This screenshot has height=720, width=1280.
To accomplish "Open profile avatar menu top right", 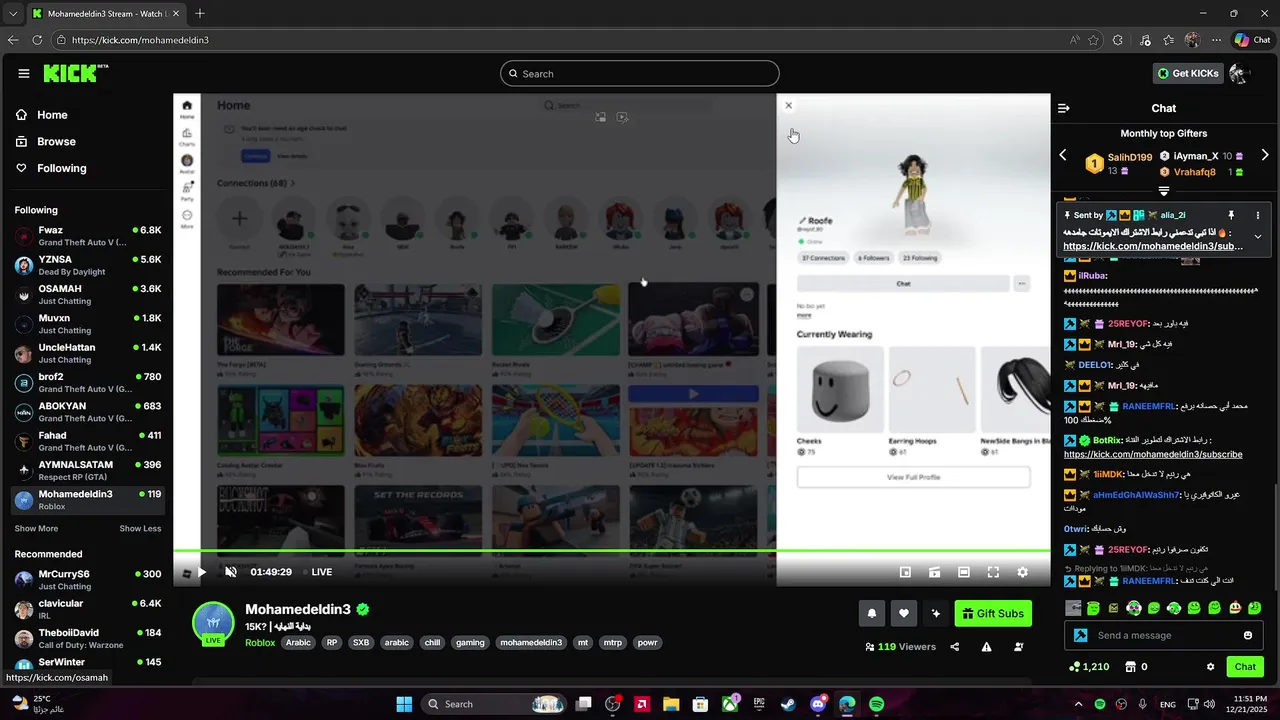I will click(x=1240, y=73).
